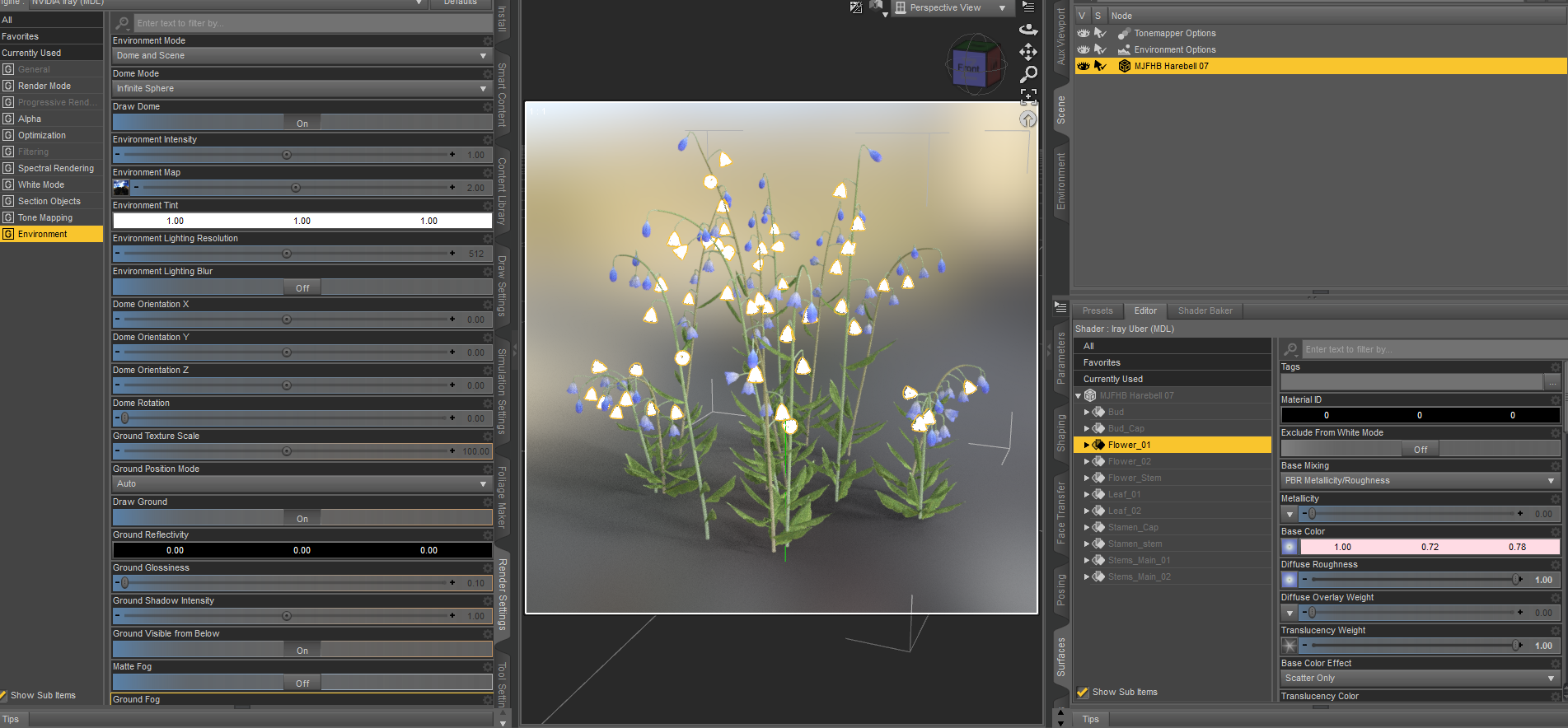Click the Draw Dome gear icon
Screen dimensions: 1568x728
488,106
